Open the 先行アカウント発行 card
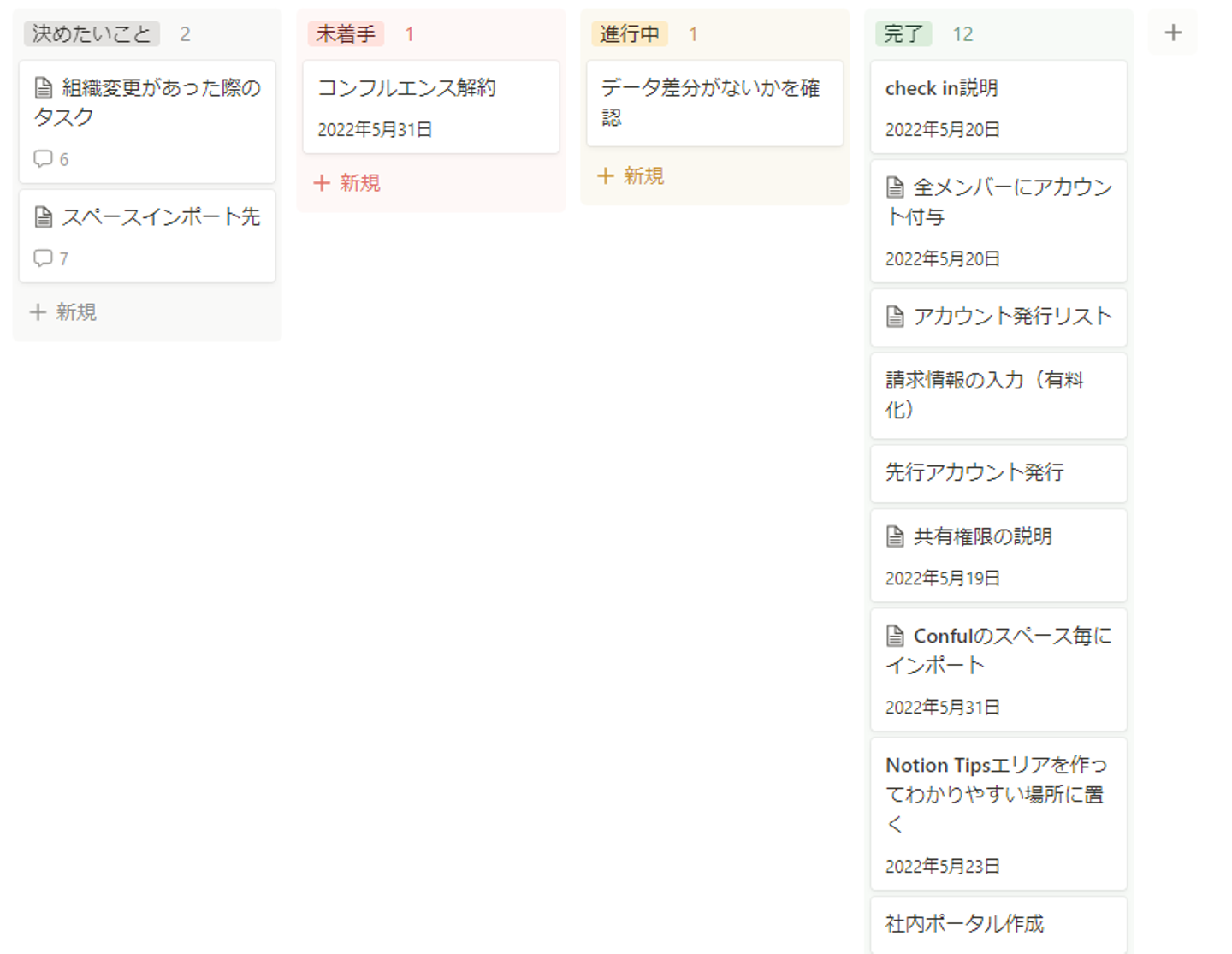The image size is (1232, 954). (x=998, y=474)
